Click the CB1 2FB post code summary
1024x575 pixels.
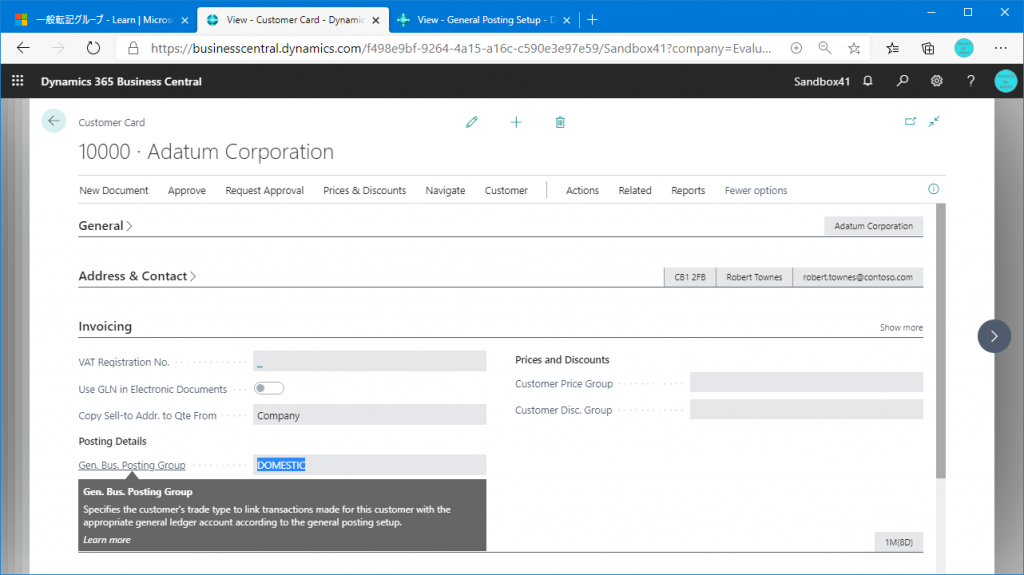[x=690, y=277]
